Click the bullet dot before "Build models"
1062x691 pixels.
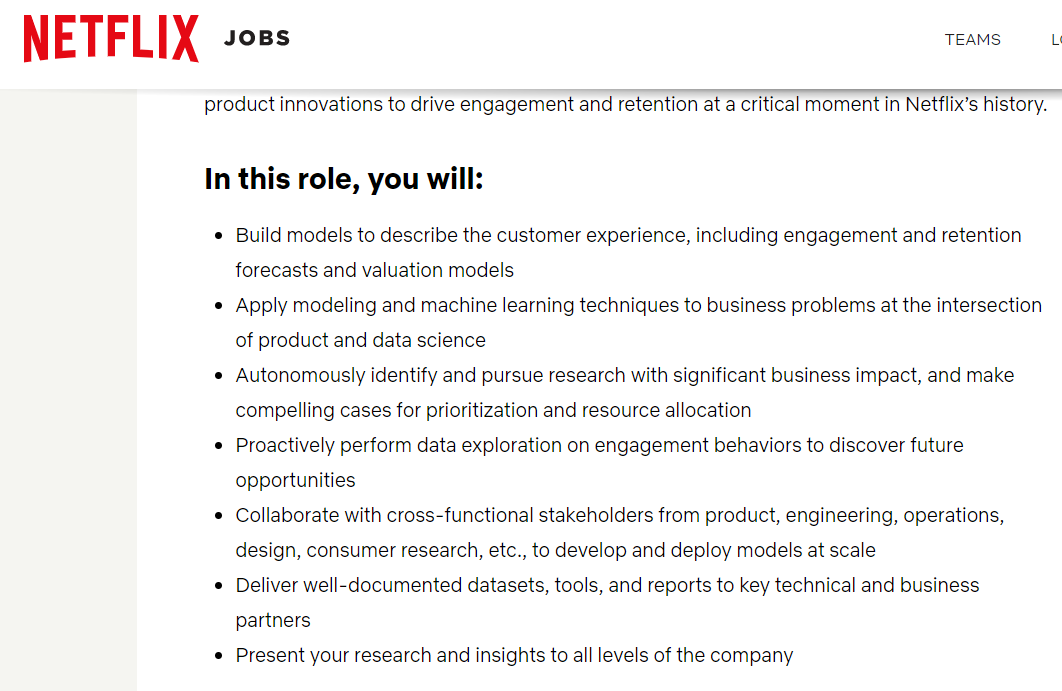219,236
